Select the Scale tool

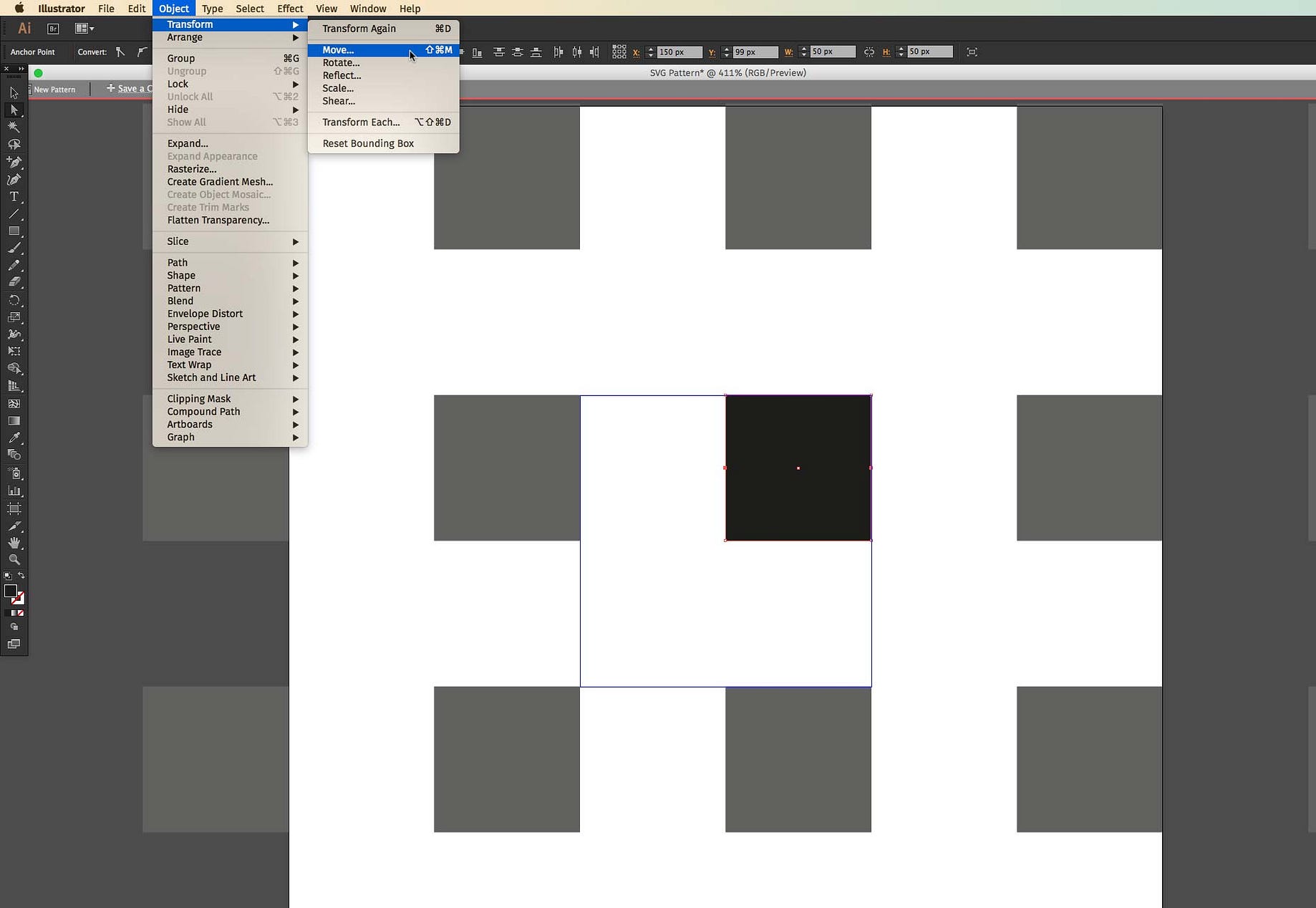(x=14, y=317)
